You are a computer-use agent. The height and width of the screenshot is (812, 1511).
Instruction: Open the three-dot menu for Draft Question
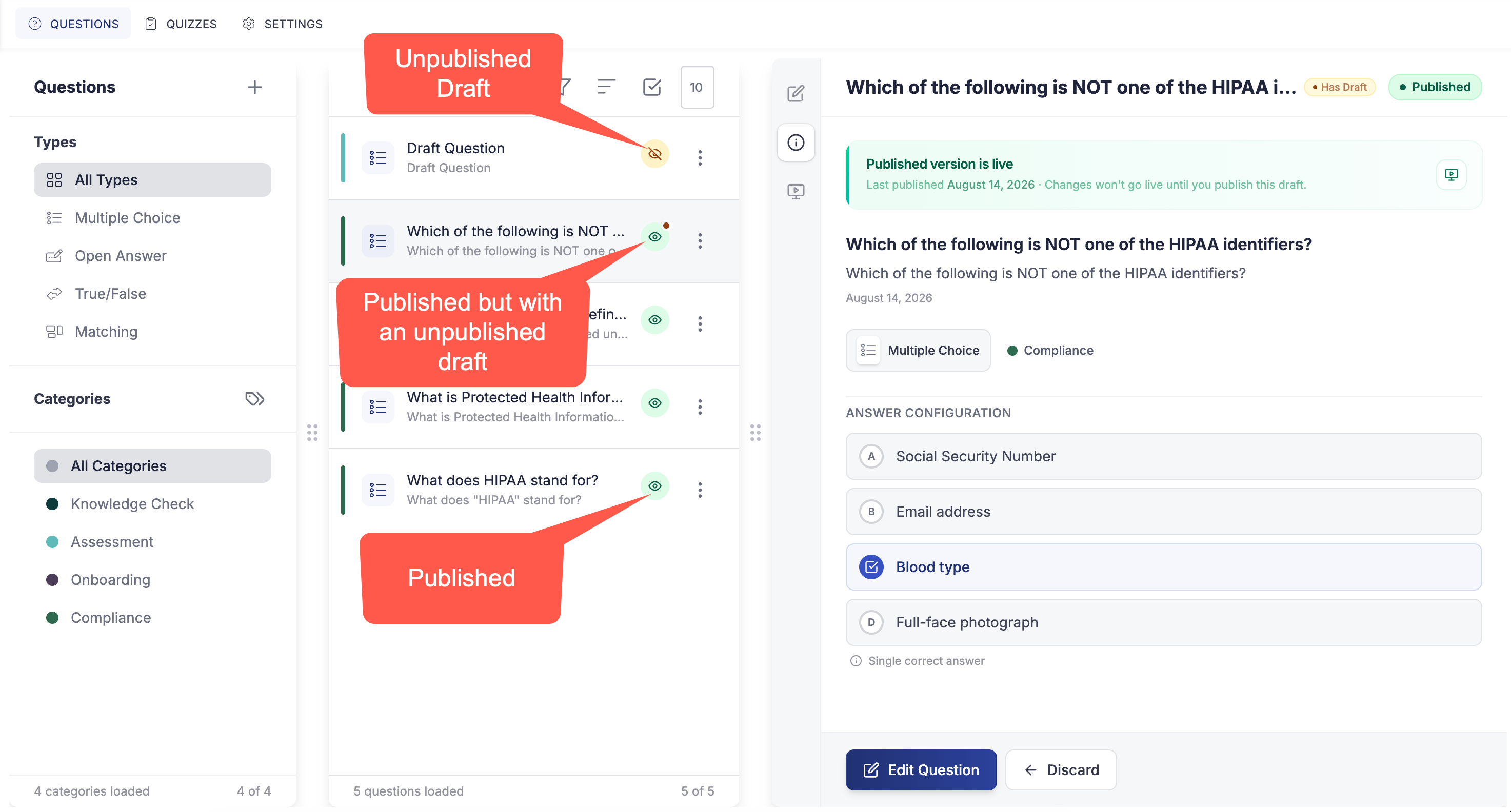coord(699,158)
